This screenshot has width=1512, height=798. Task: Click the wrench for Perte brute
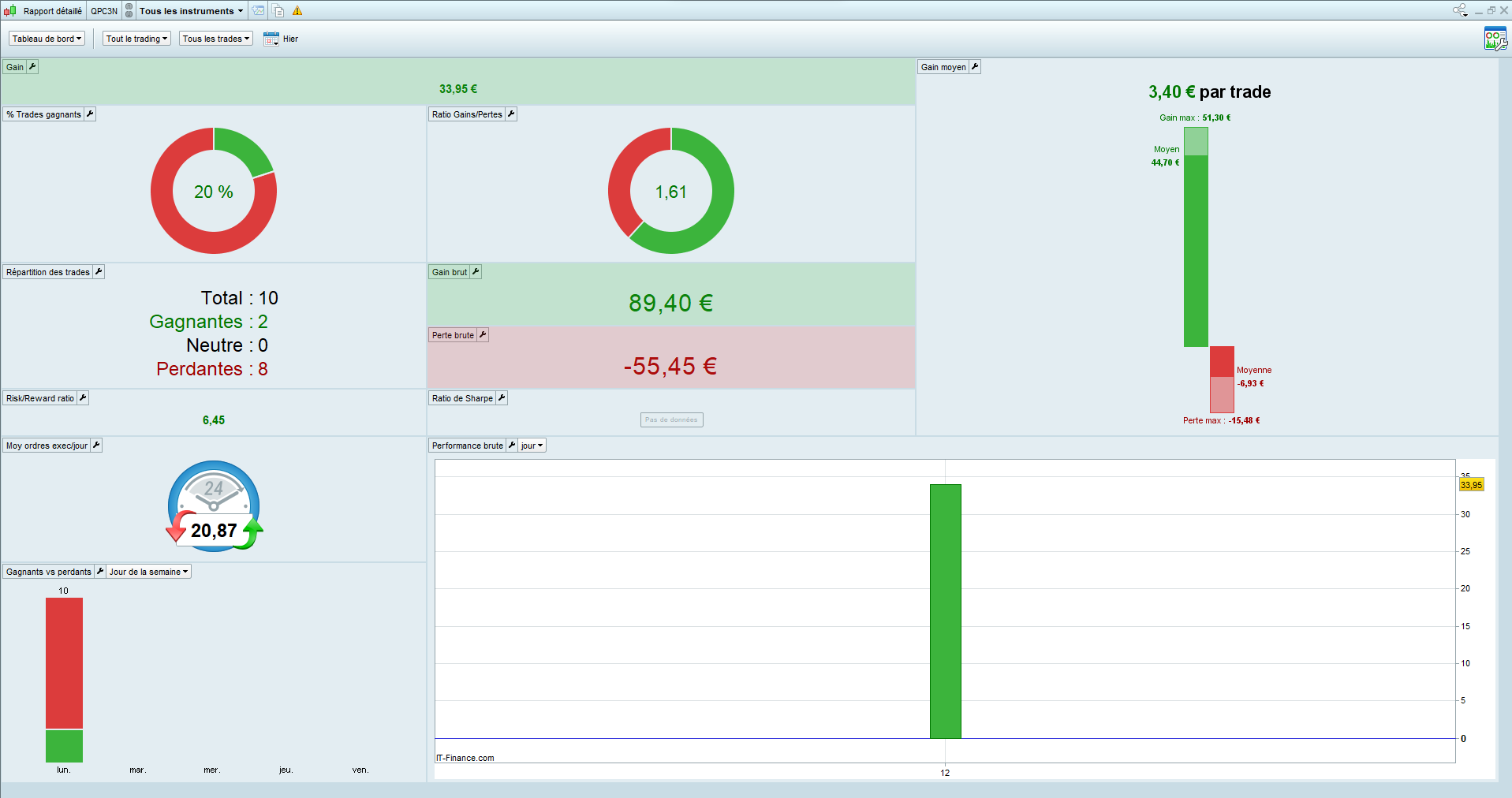click(483, 335)
